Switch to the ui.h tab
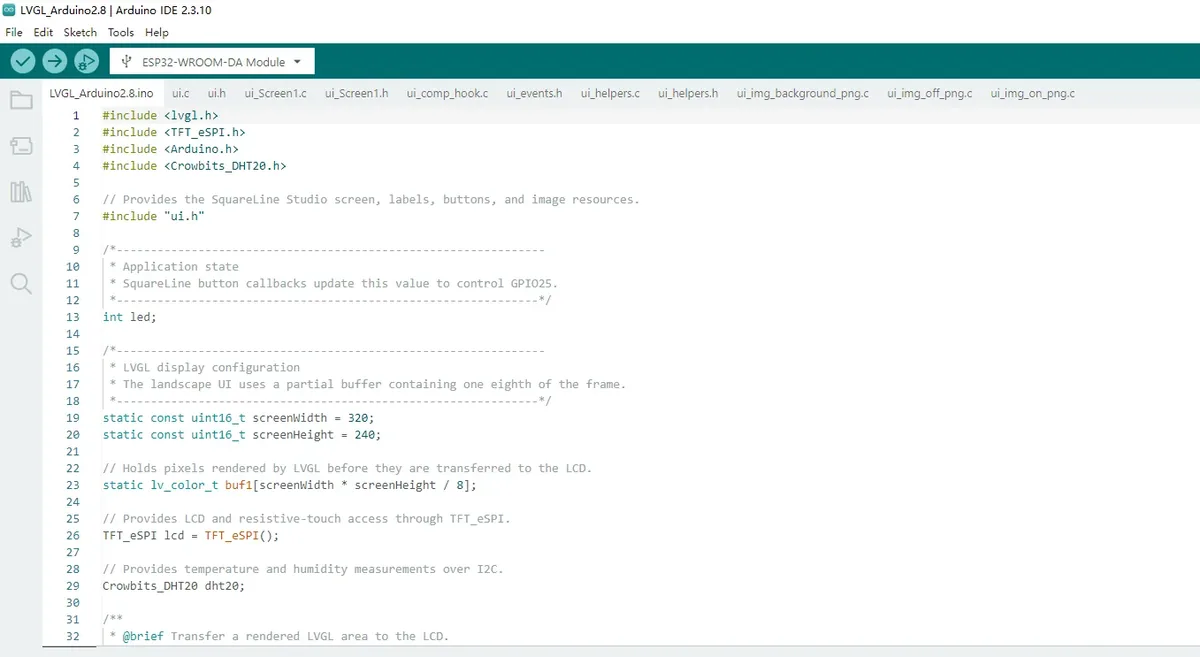The image size is (1200, 657). pos(217,93)
